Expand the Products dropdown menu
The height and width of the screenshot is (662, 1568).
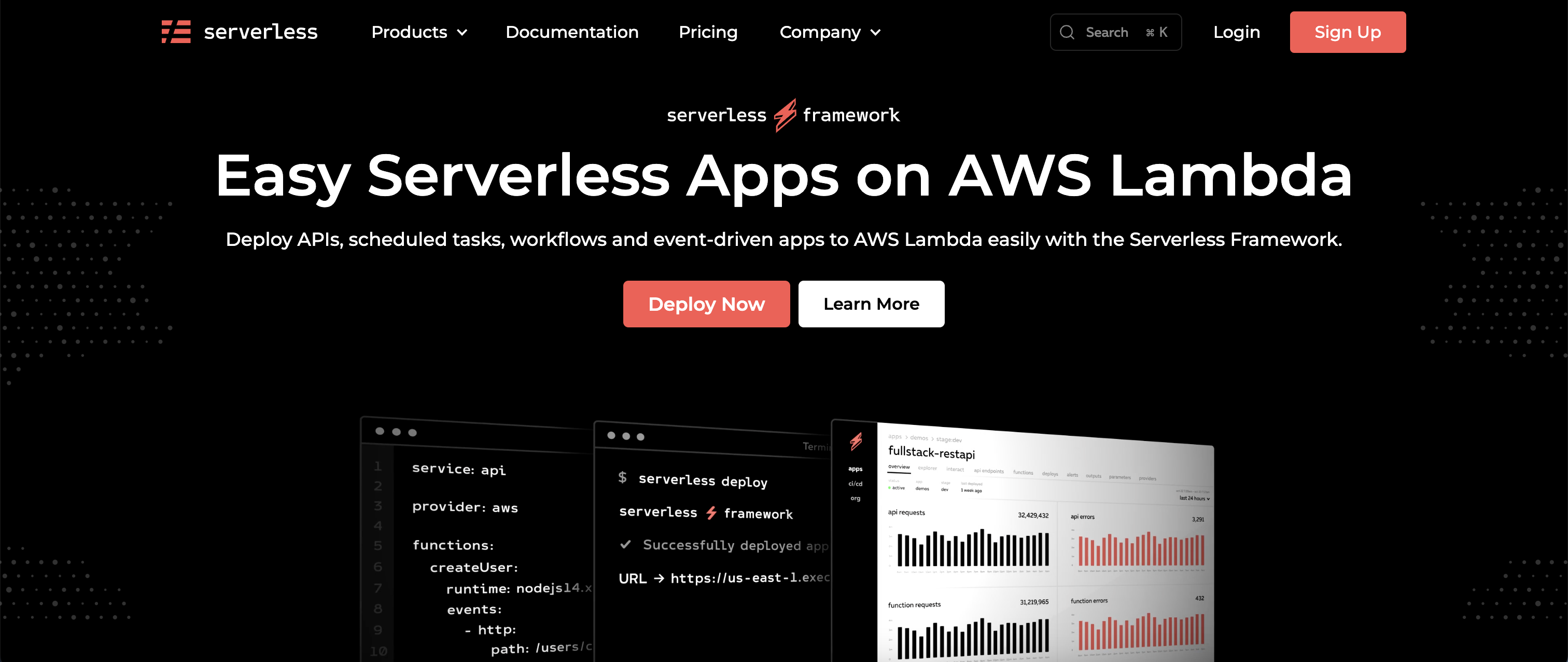(x=419, y=32)
